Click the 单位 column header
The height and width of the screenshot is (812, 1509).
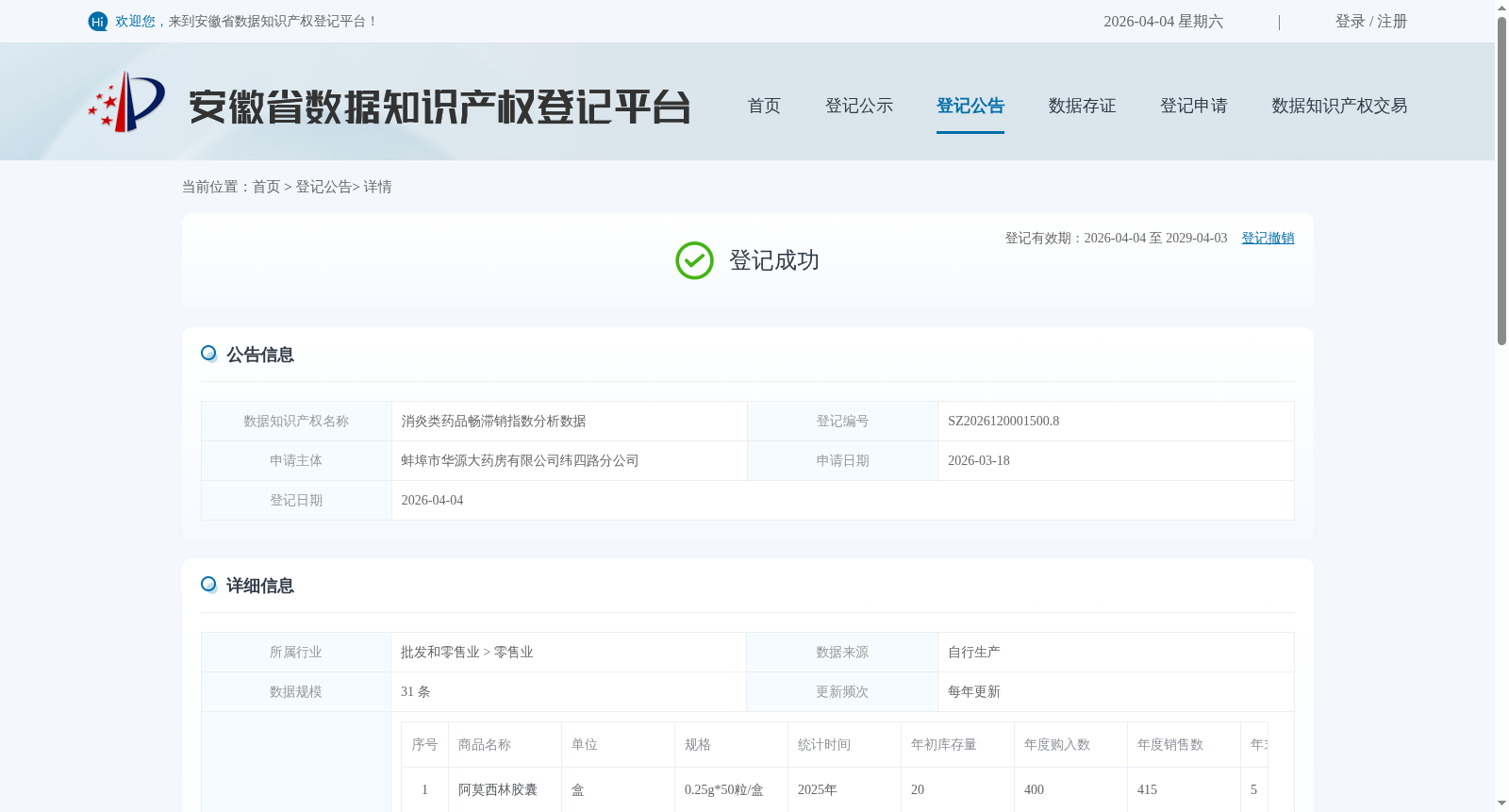pos(618,744)
